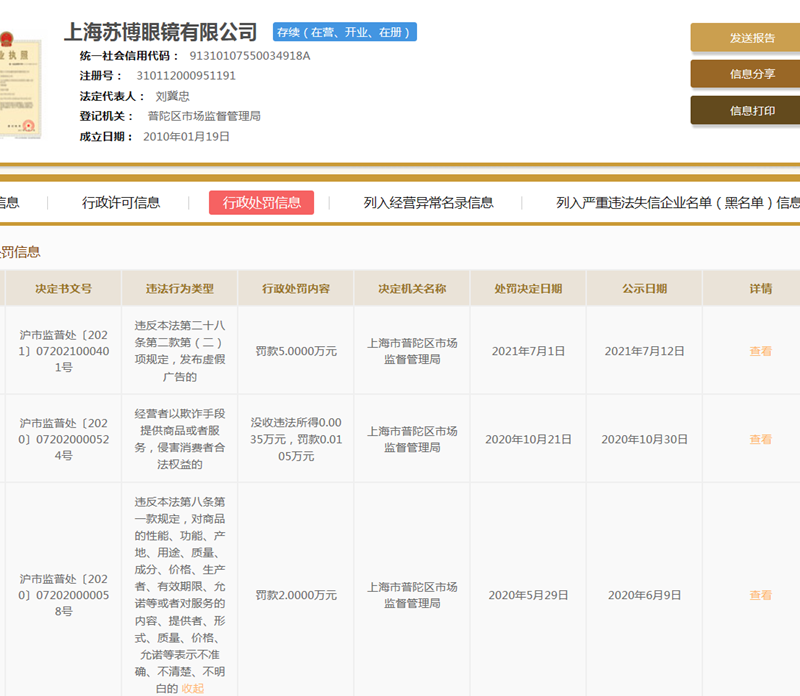This screenshot has width=800, height=696.
Task: Click publication date 2020年10月30日
Action: coord(644,439)
